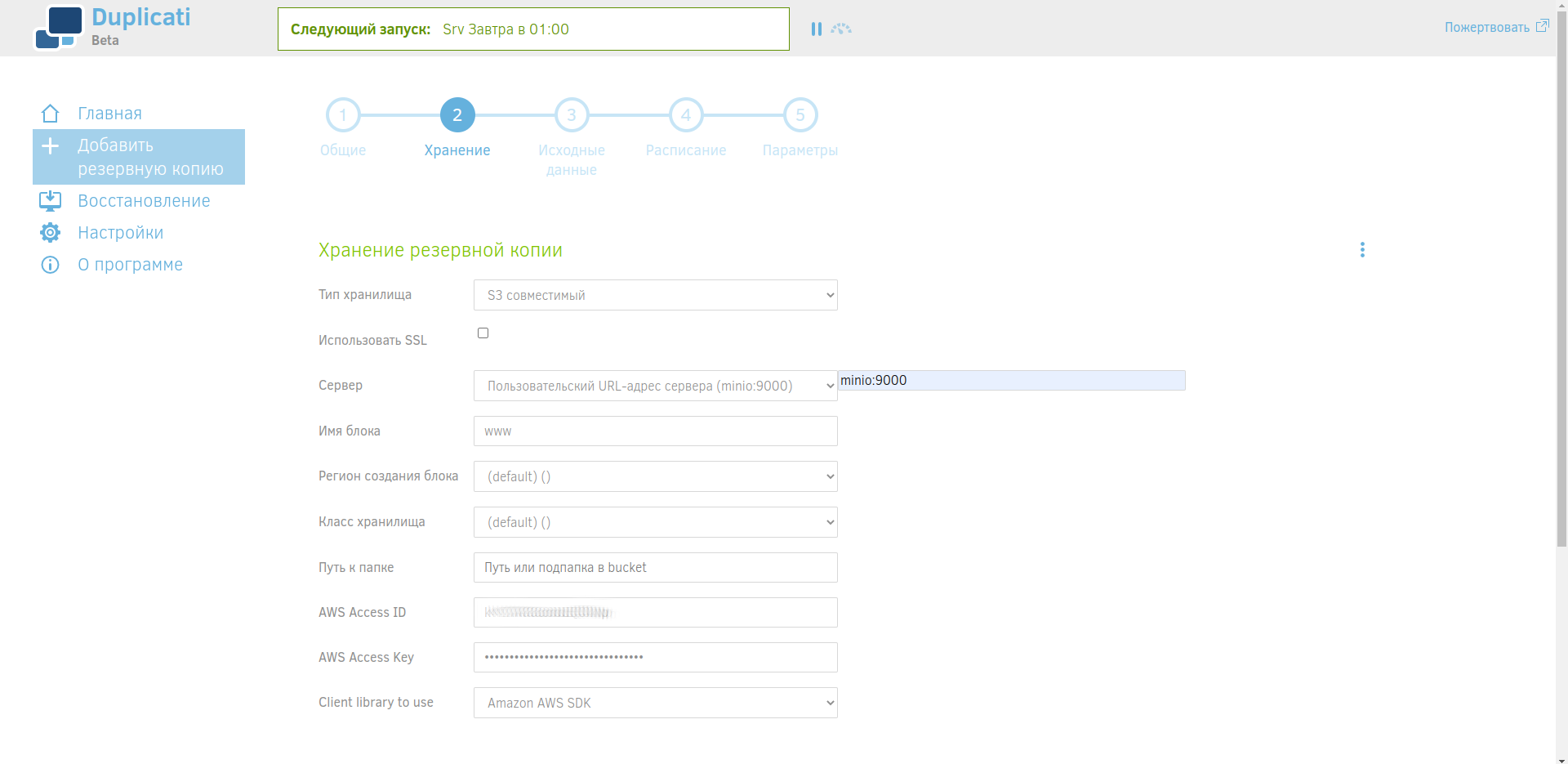The width and height of the screenshot is (1568, 764).
Task: Click the Восстановление restore icon
Action: point(51,201)
